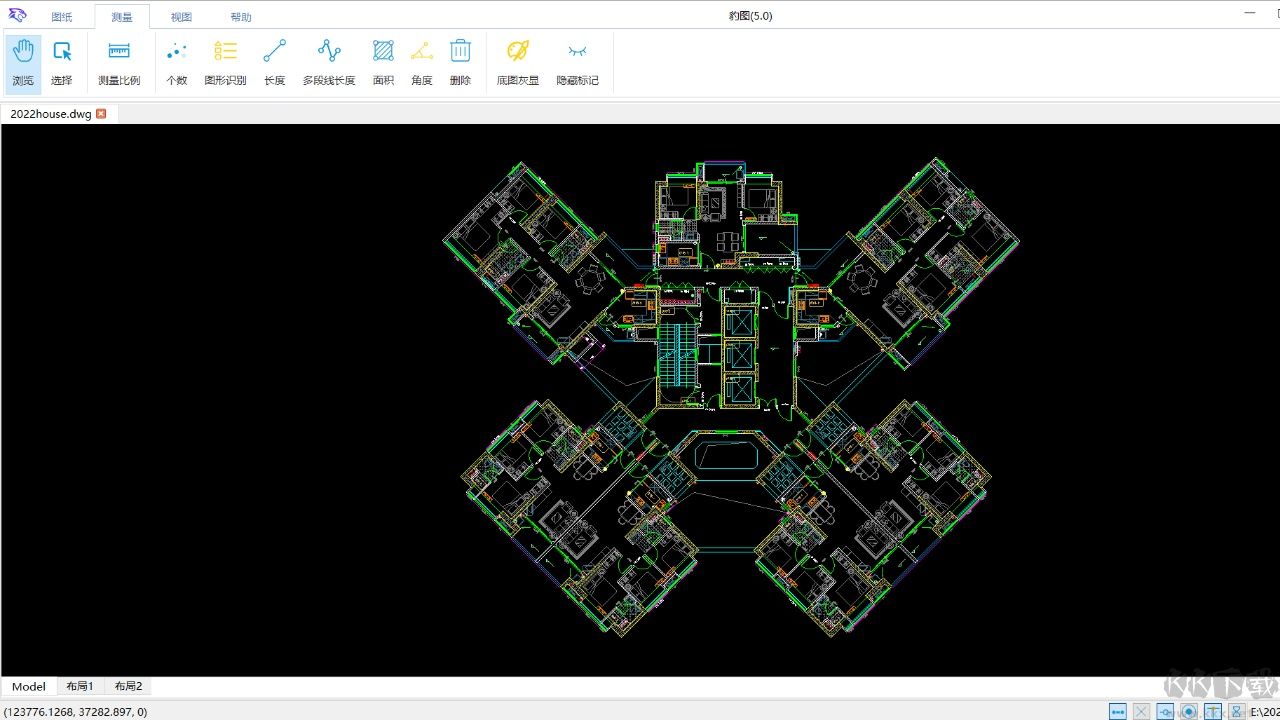Open the 图纸 ribbon tab

pos(62,17)
